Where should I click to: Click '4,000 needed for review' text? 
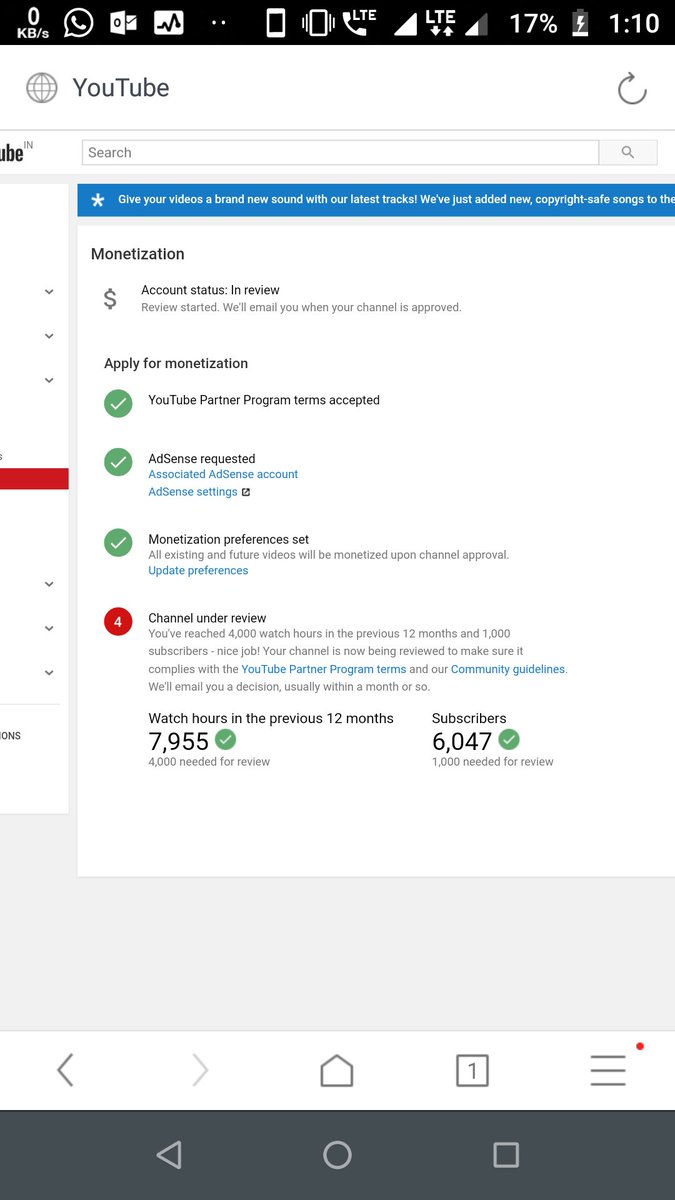tap(209, 761)
